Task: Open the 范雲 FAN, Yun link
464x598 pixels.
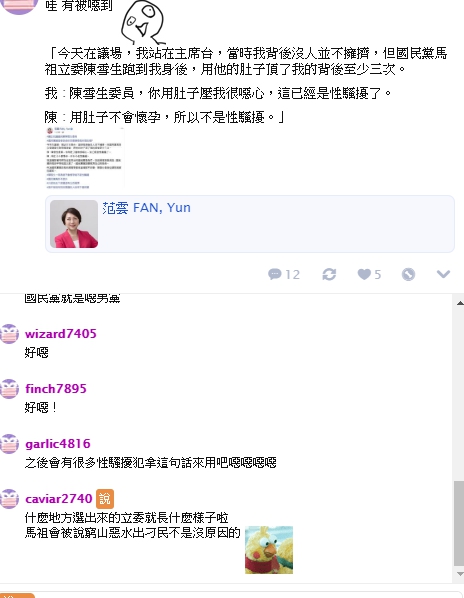Action: 146,208
